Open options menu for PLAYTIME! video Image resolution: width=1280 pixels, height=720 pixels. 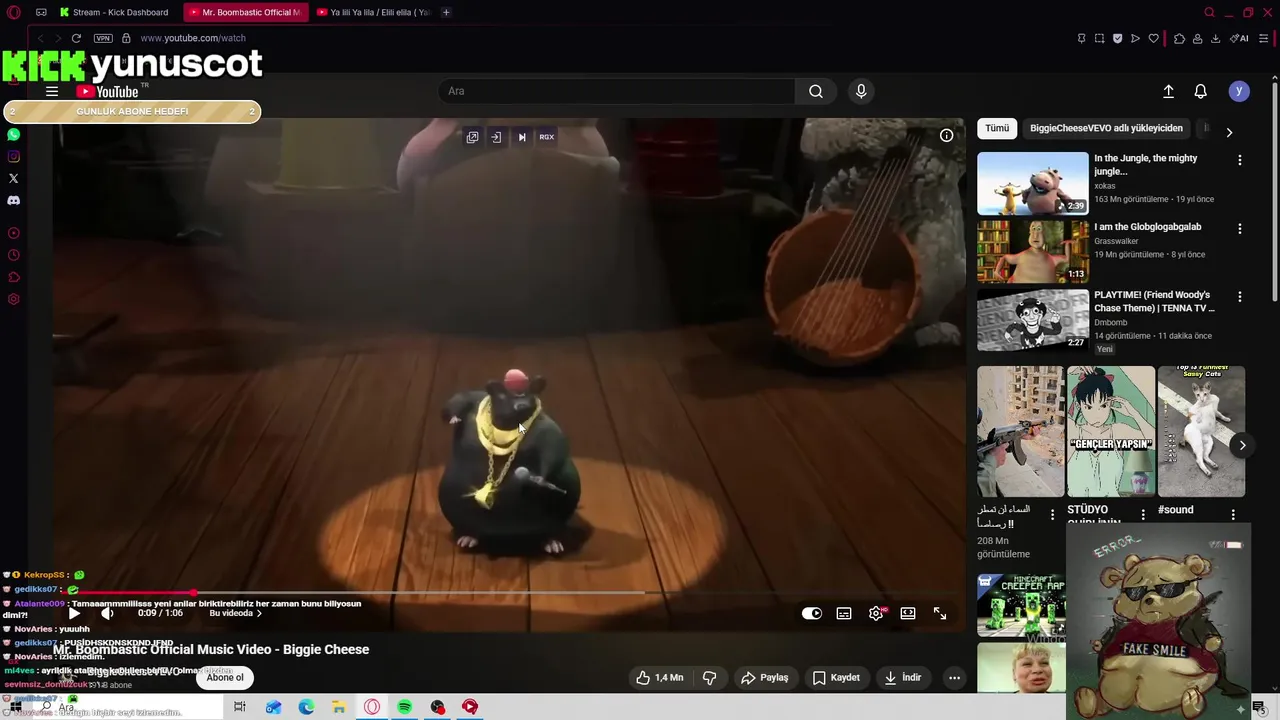[x=1240, y=296]
